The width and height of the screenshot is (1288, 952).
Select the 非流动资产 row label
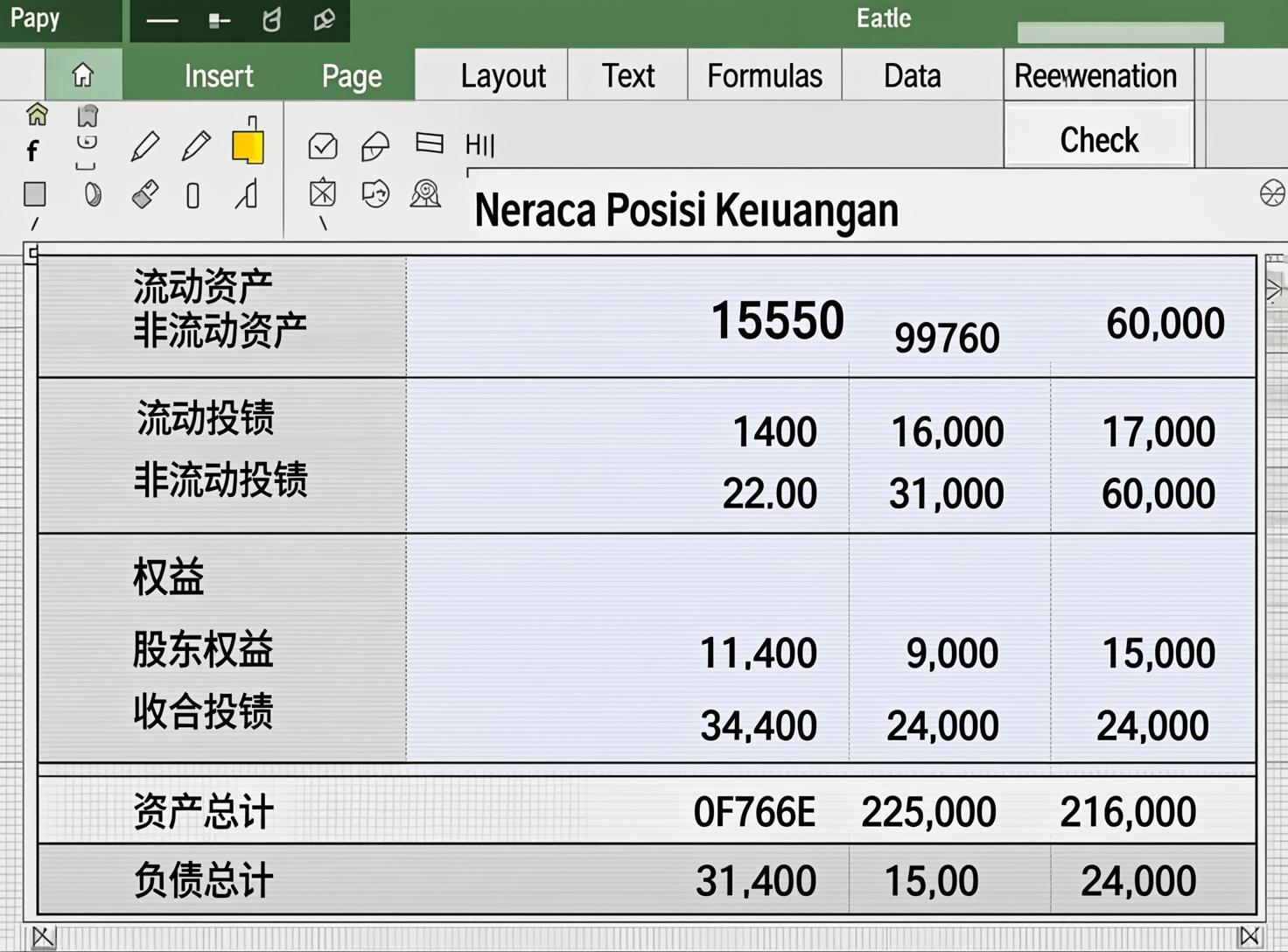[220, 330]
